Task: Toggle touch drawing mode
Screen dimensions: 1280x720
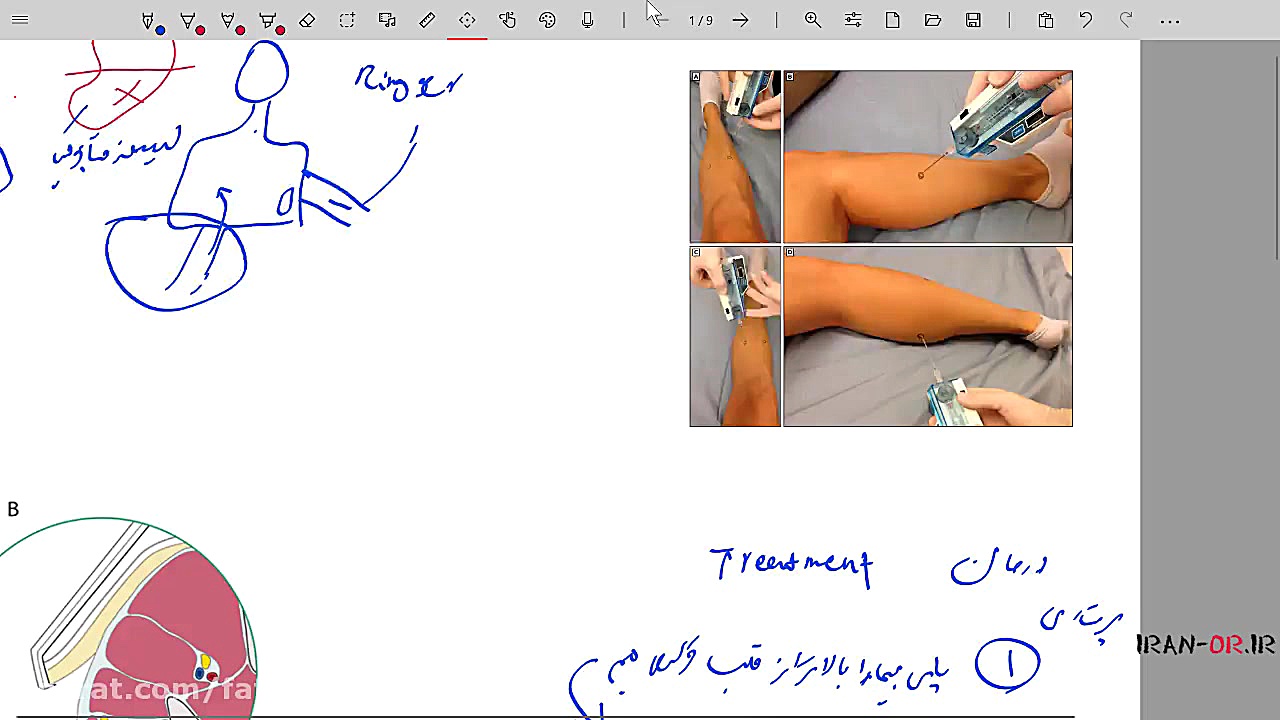Action: (x=507, y=21)
